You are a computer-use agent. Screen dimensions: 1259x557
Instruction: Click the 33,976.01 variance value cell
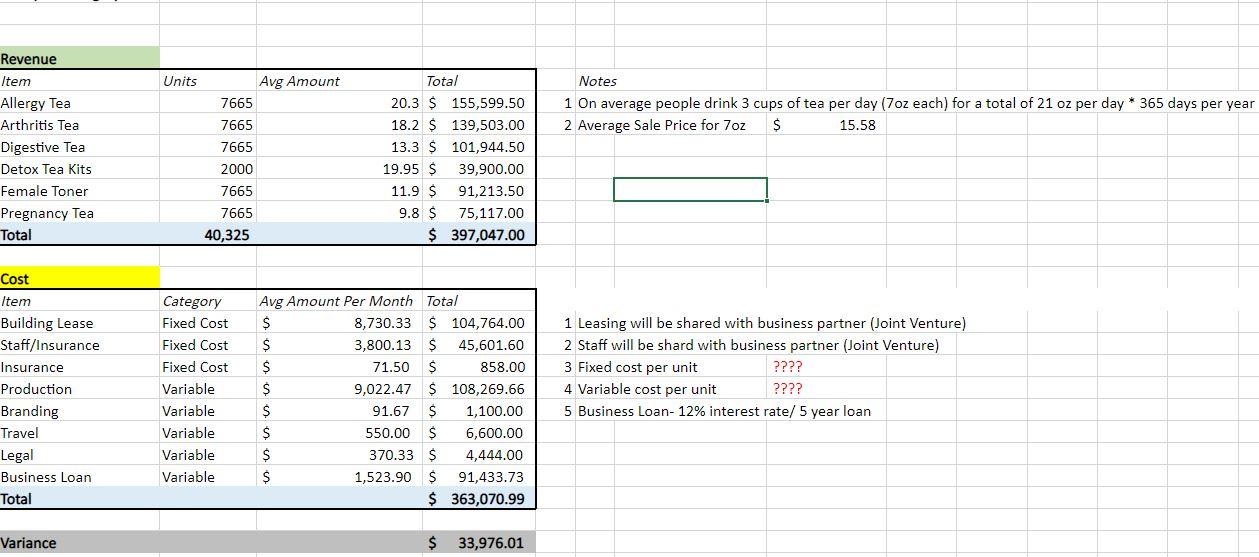click(x=479, y=543)
